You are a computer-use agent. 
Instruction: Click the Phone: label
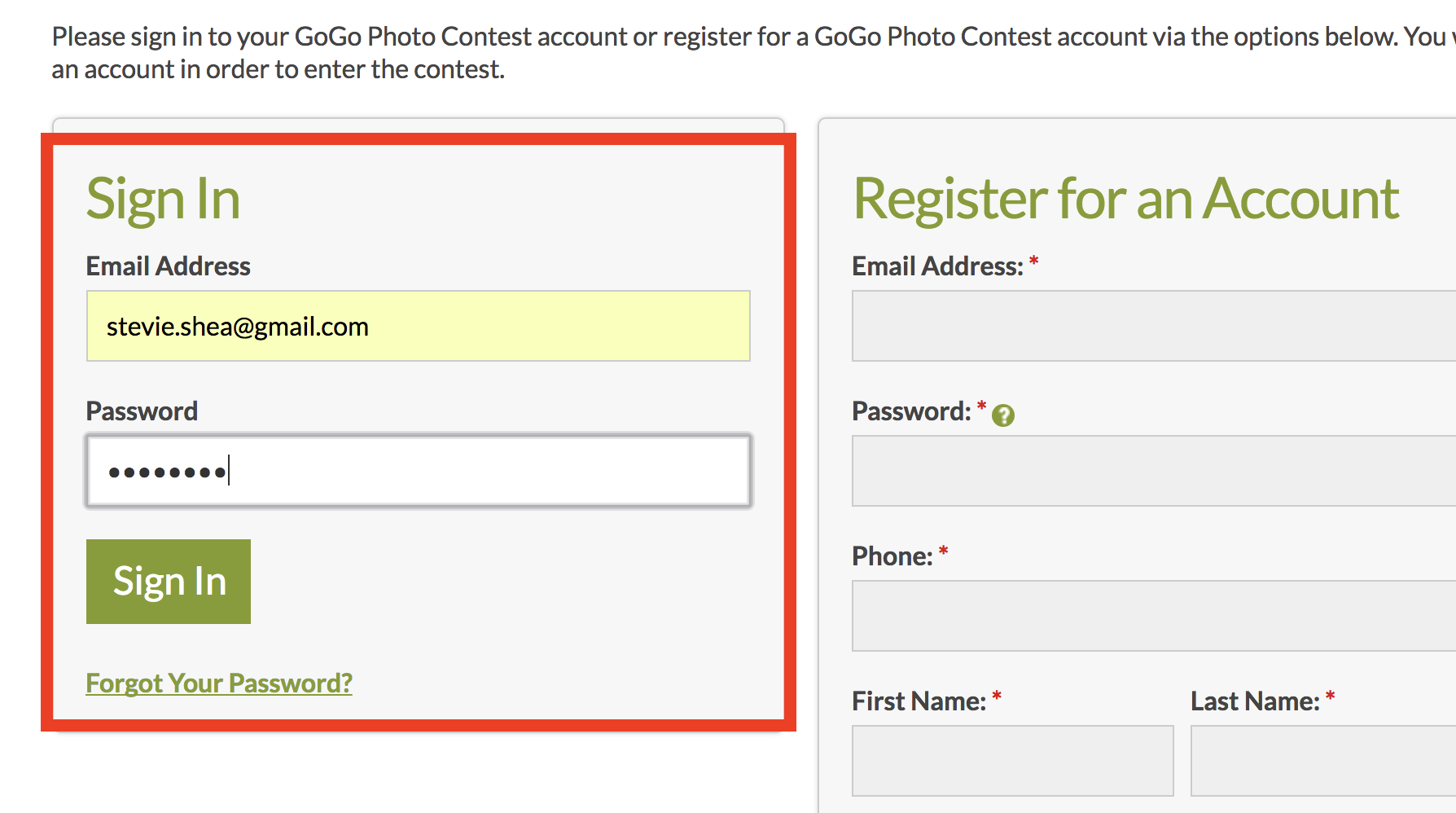click(892, 556)
